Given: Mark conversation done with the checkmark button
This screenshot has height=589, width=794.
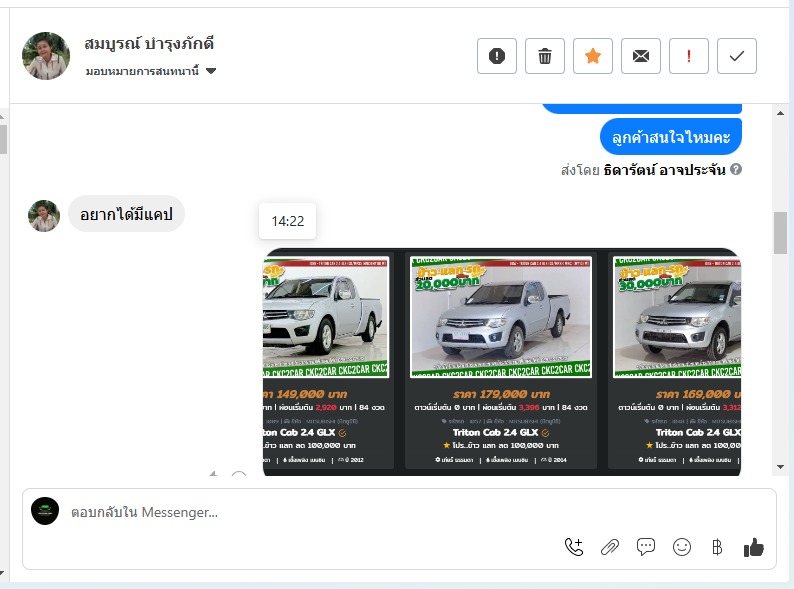Looking at the screenshot, I should [737, 56].
